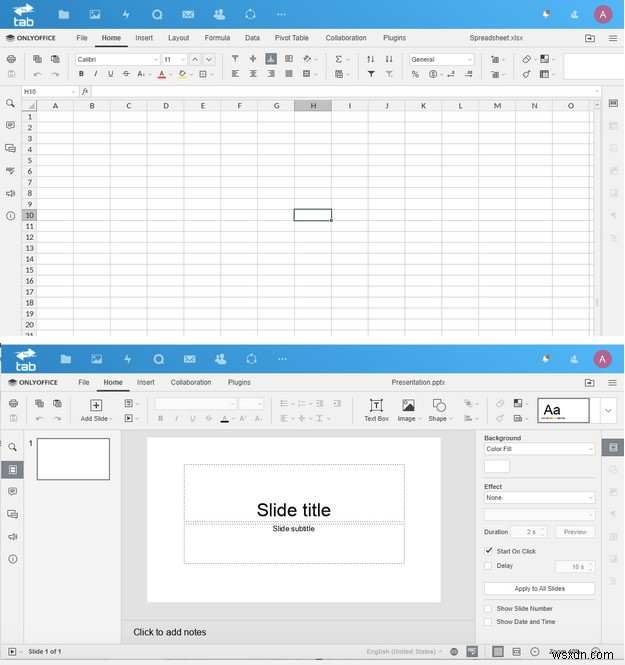Click the Slide title placeholder
The image size is (625, 665).
pyautogui.click(x=294, y=493)
